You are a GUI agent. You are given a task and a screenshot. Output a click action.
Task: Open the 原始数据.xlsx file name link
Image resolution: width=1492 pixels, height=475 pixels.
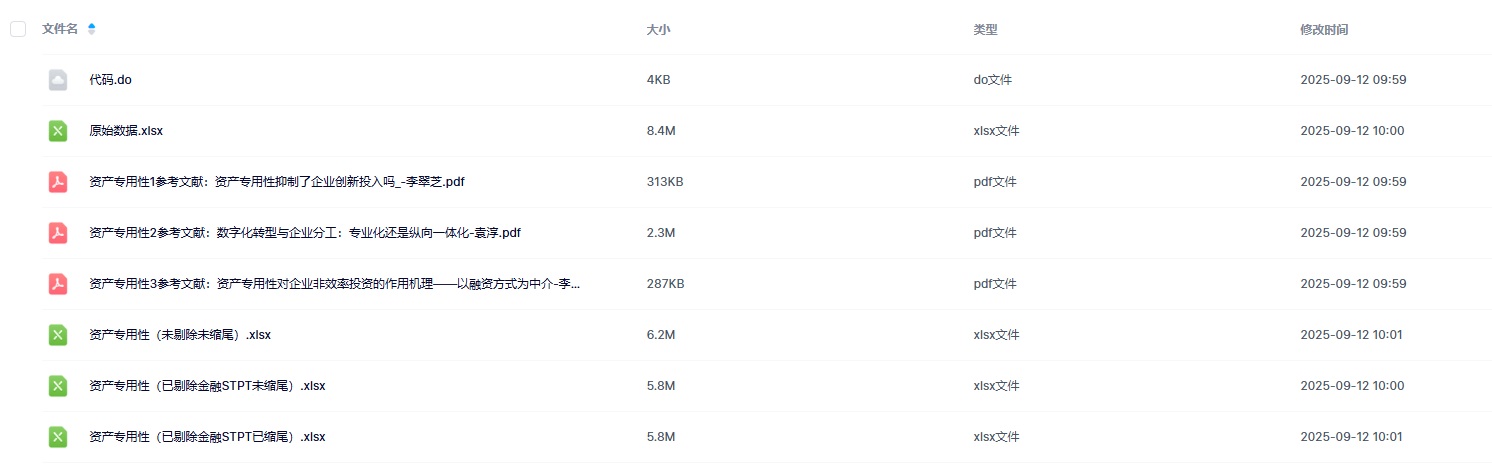(126, 131)
